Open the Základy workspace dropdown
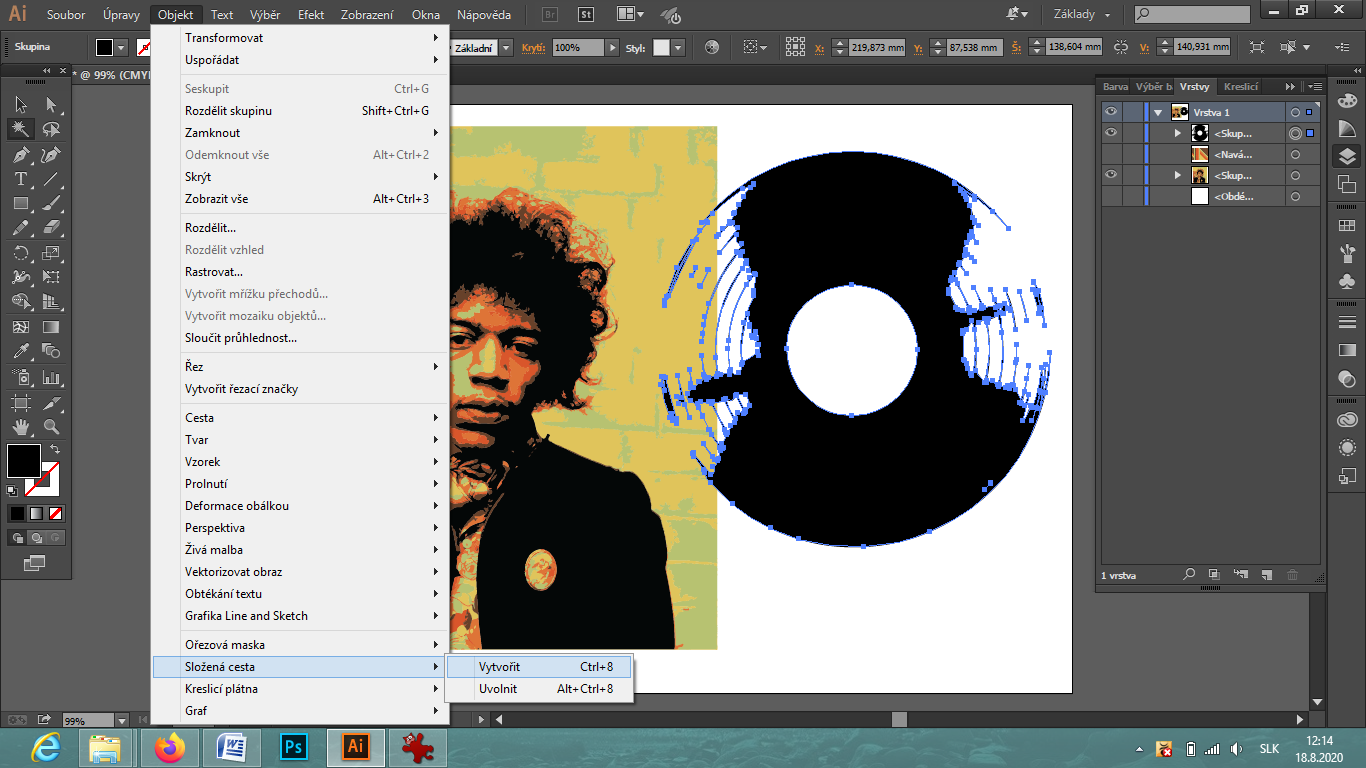The width and height of the screenshot is (1366, 768). pos(1082,15)
